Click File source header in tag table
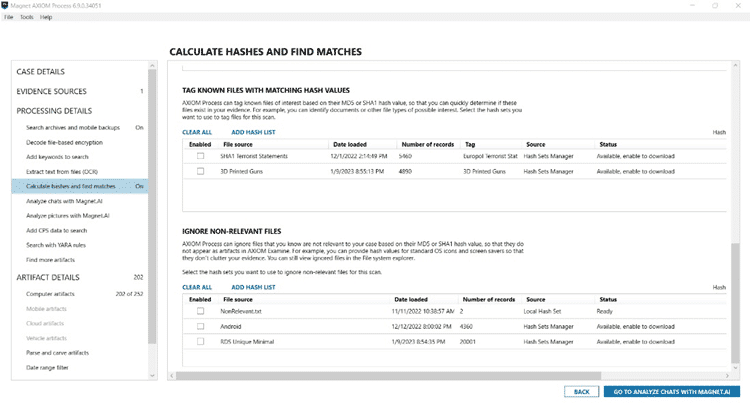Screen dimensions: 750x403 238,144
